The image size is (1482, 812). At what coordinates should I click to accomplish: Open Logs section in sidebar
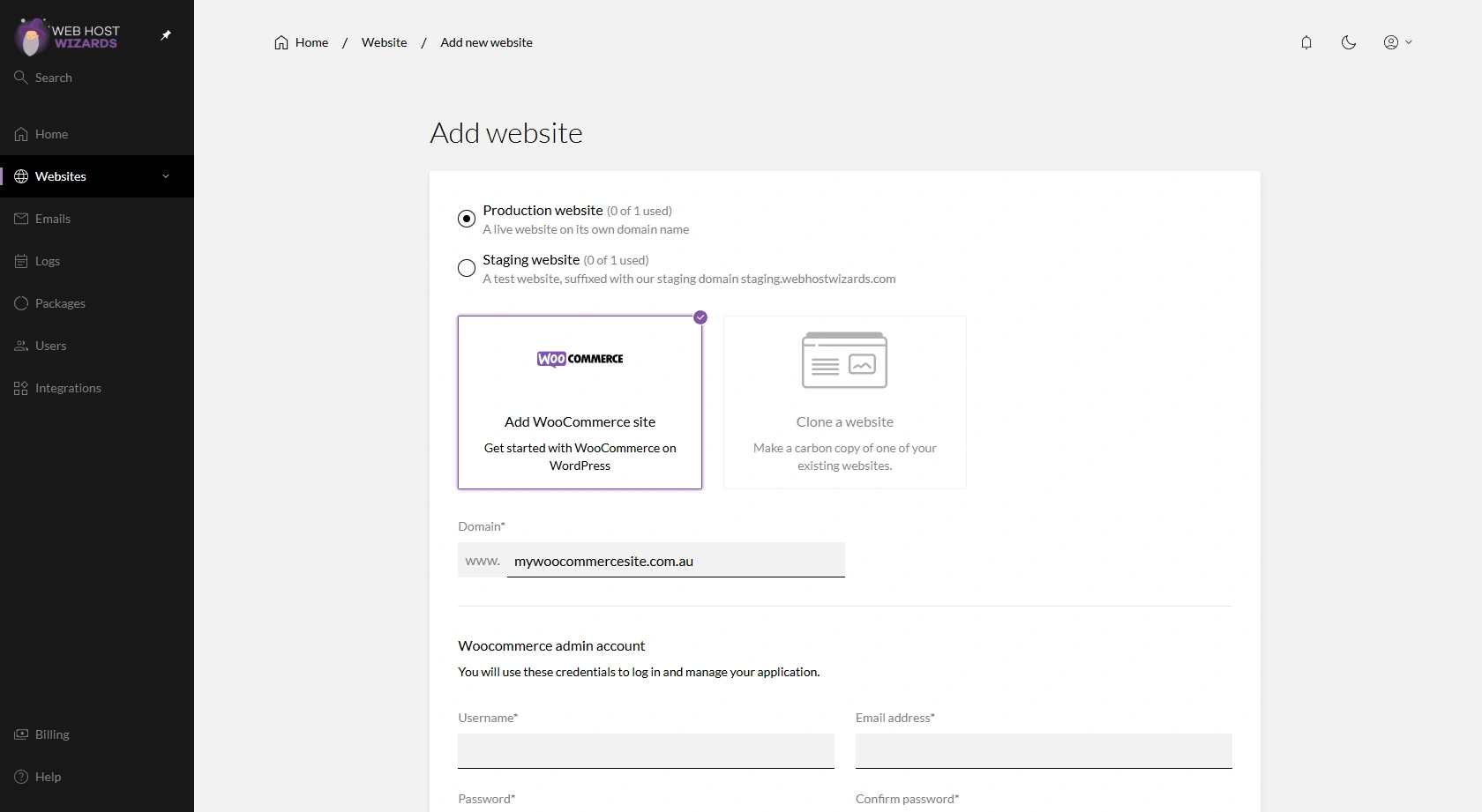(x=97, y=261)
